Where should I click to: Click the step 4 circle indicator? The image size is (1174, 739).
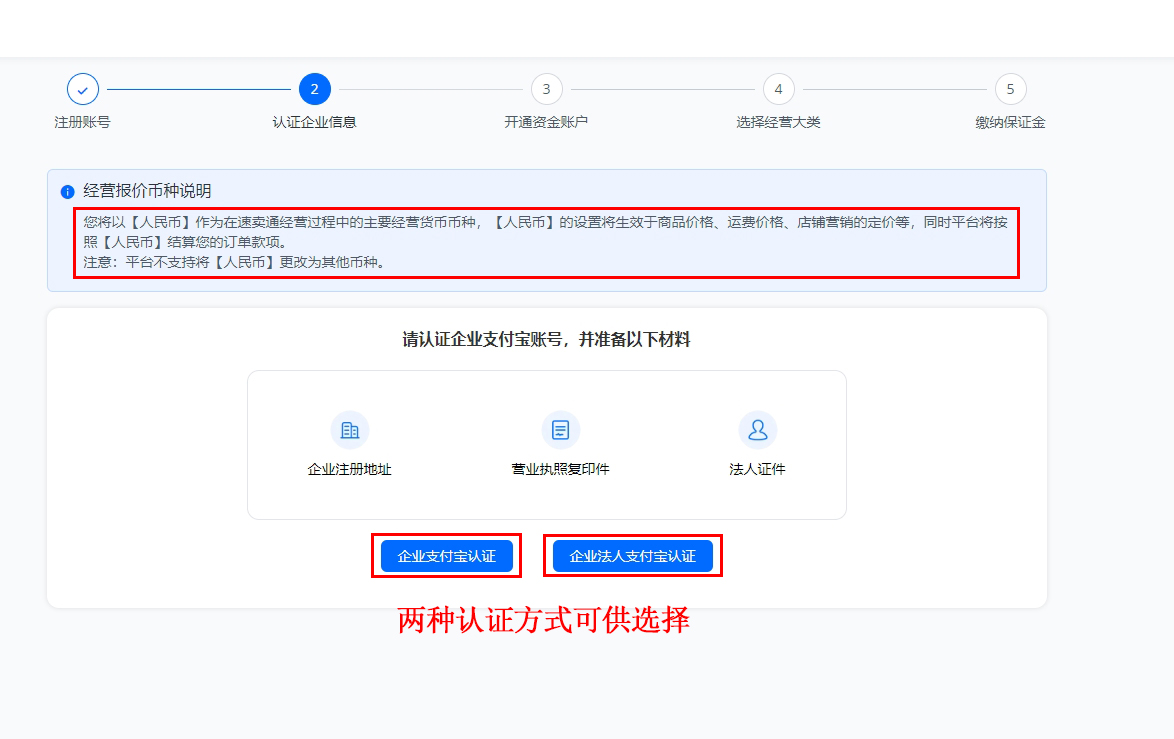point(778,89)
